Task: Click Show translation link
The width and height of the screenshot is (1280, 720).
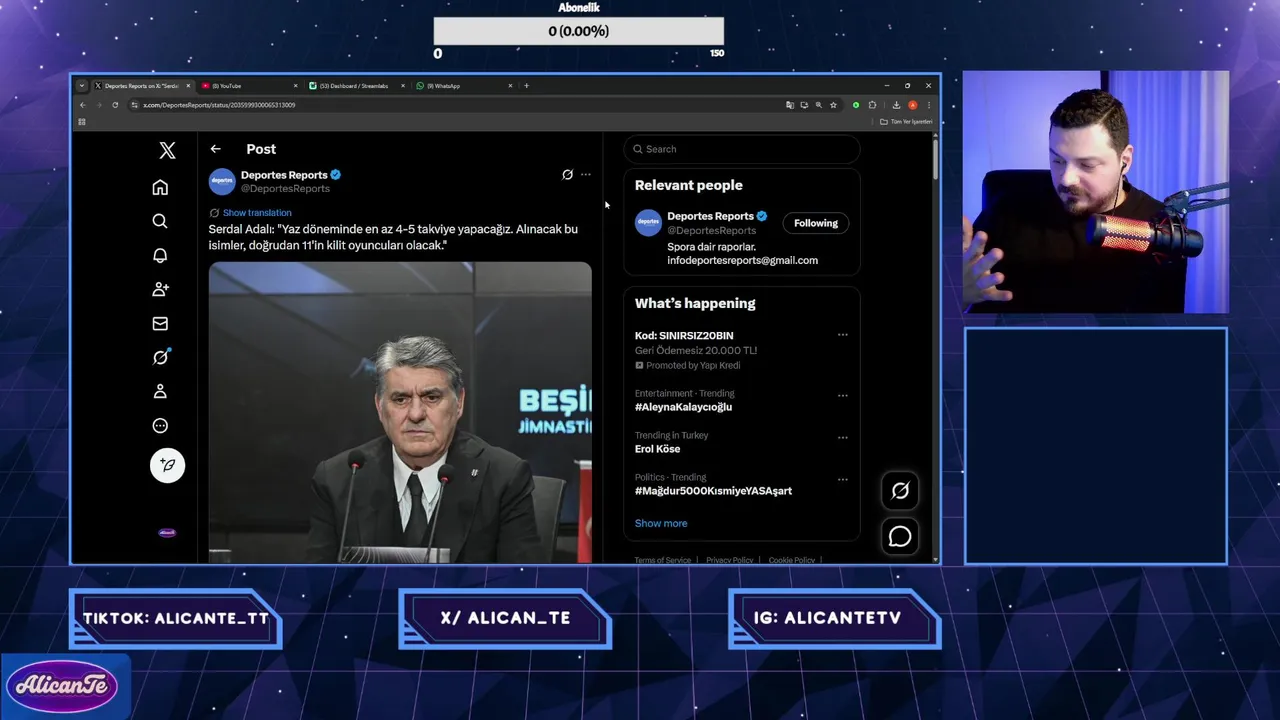Action: [x=257, y=213]
